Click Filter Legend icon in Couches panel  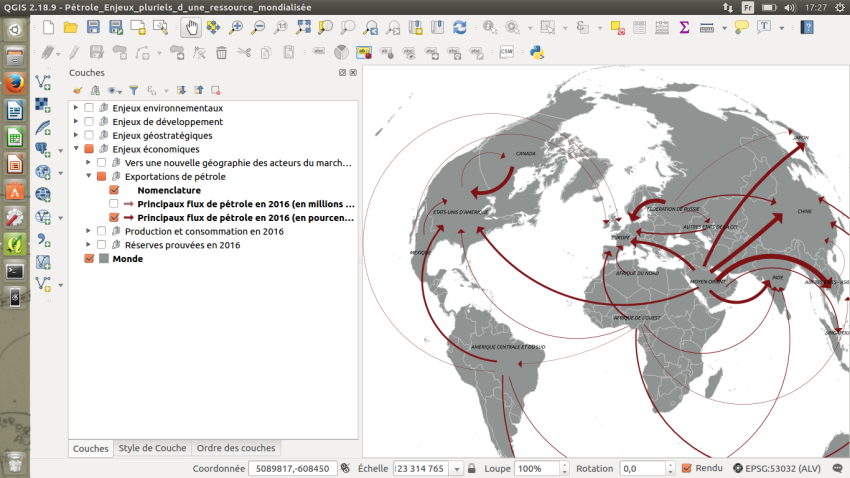pos(133,90)
